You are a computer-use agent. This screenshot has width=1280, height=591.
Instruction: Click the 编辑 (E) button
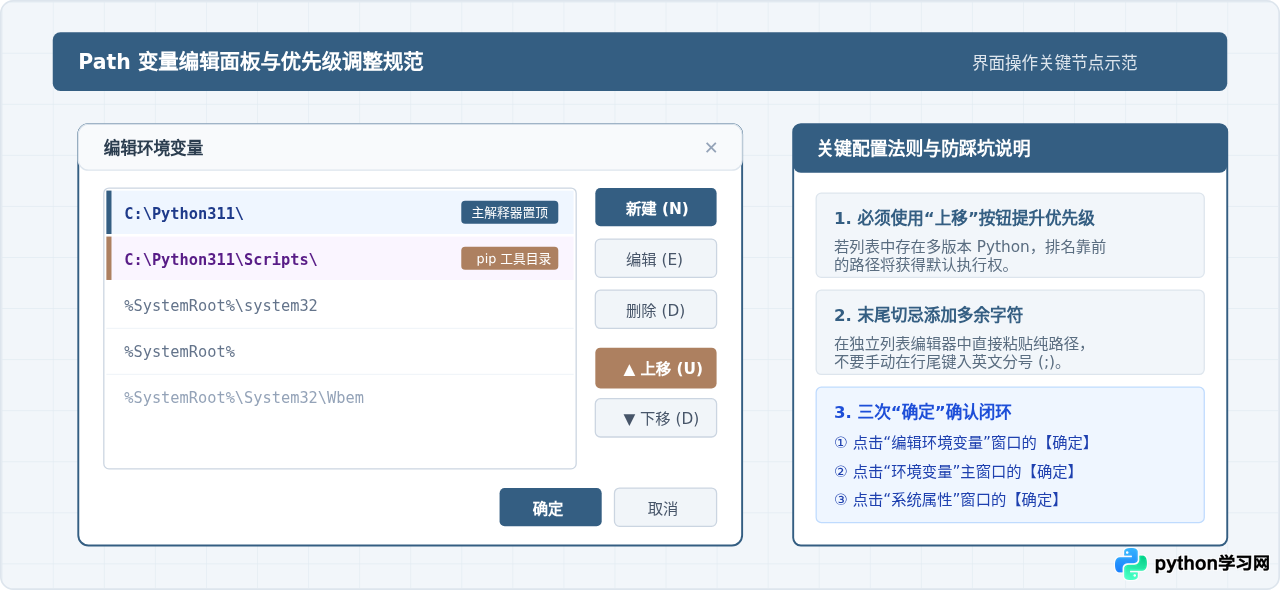tap(656, 258)
